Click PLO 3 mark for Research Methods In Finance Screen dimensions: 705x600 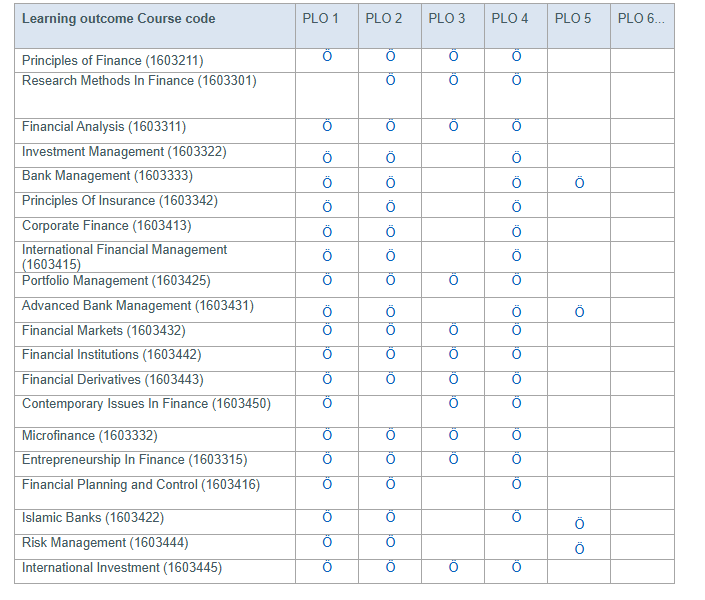tap(454, 80)
